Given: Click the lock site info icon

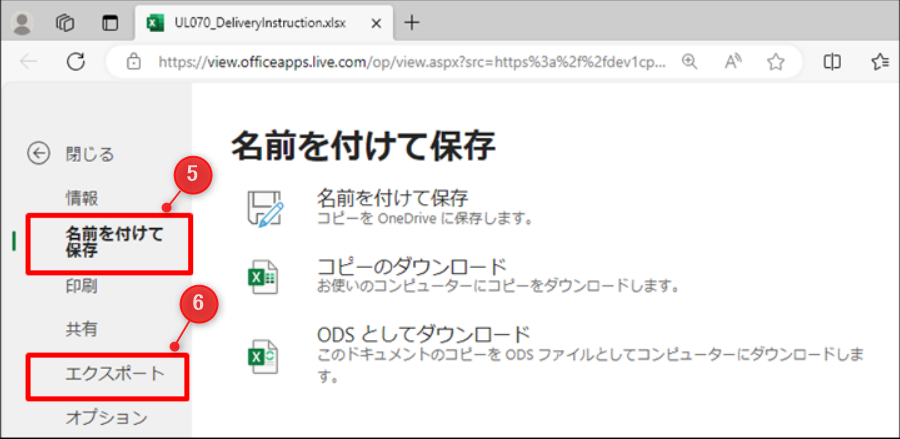Looking at the screenshot, I should tap(134, 62).
